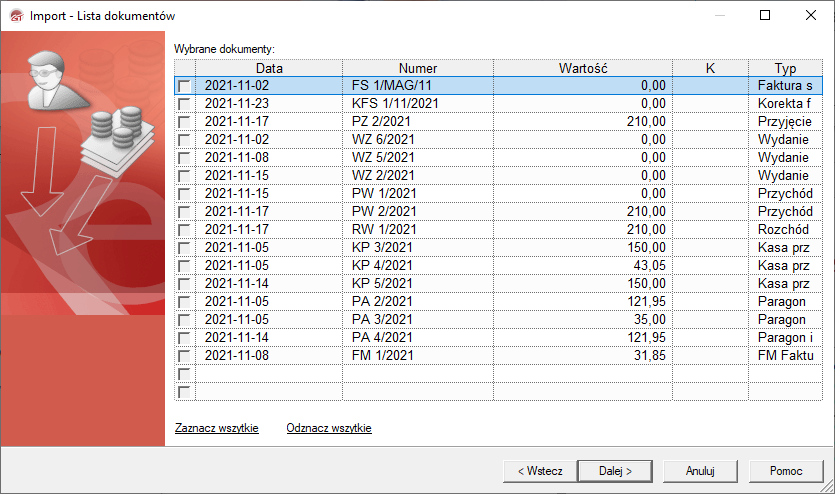This screenshot has width=835, height=494.
Task: Toggle checkbox for WZ 2/2021
Action: coord(184,176)
